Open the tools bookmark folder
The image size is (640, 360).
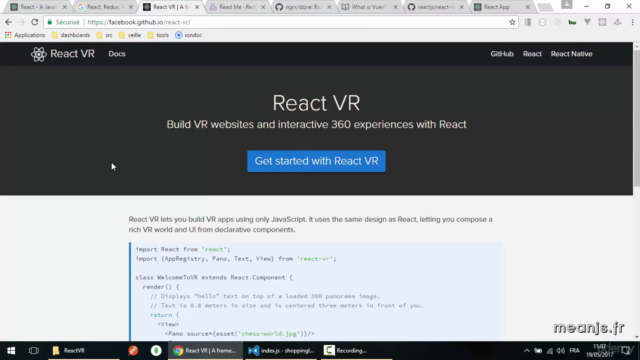pyautogui.click(x=158, y=35)
